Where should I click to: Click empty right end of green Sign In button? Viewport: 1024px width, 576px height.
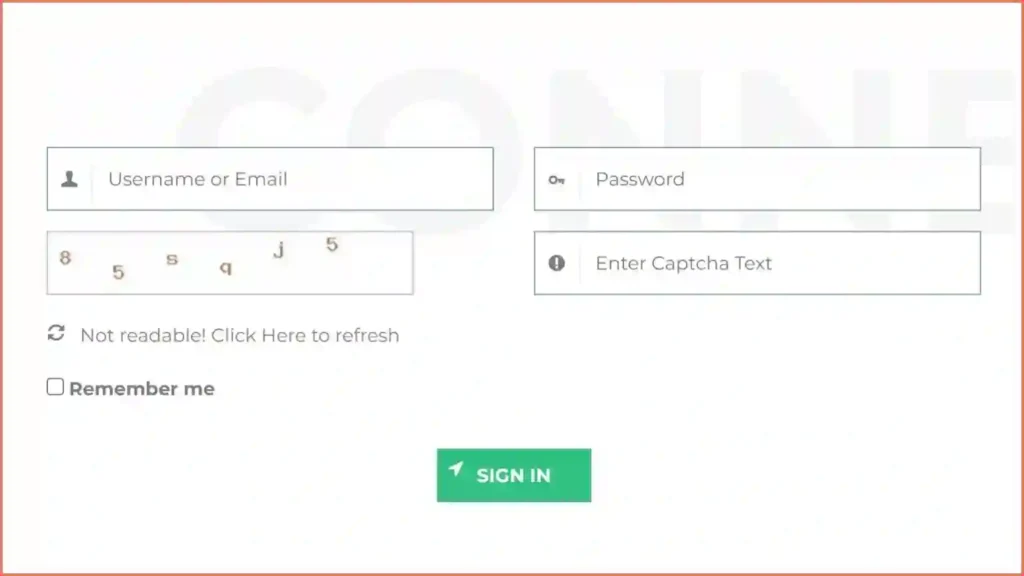click(572, 475)
